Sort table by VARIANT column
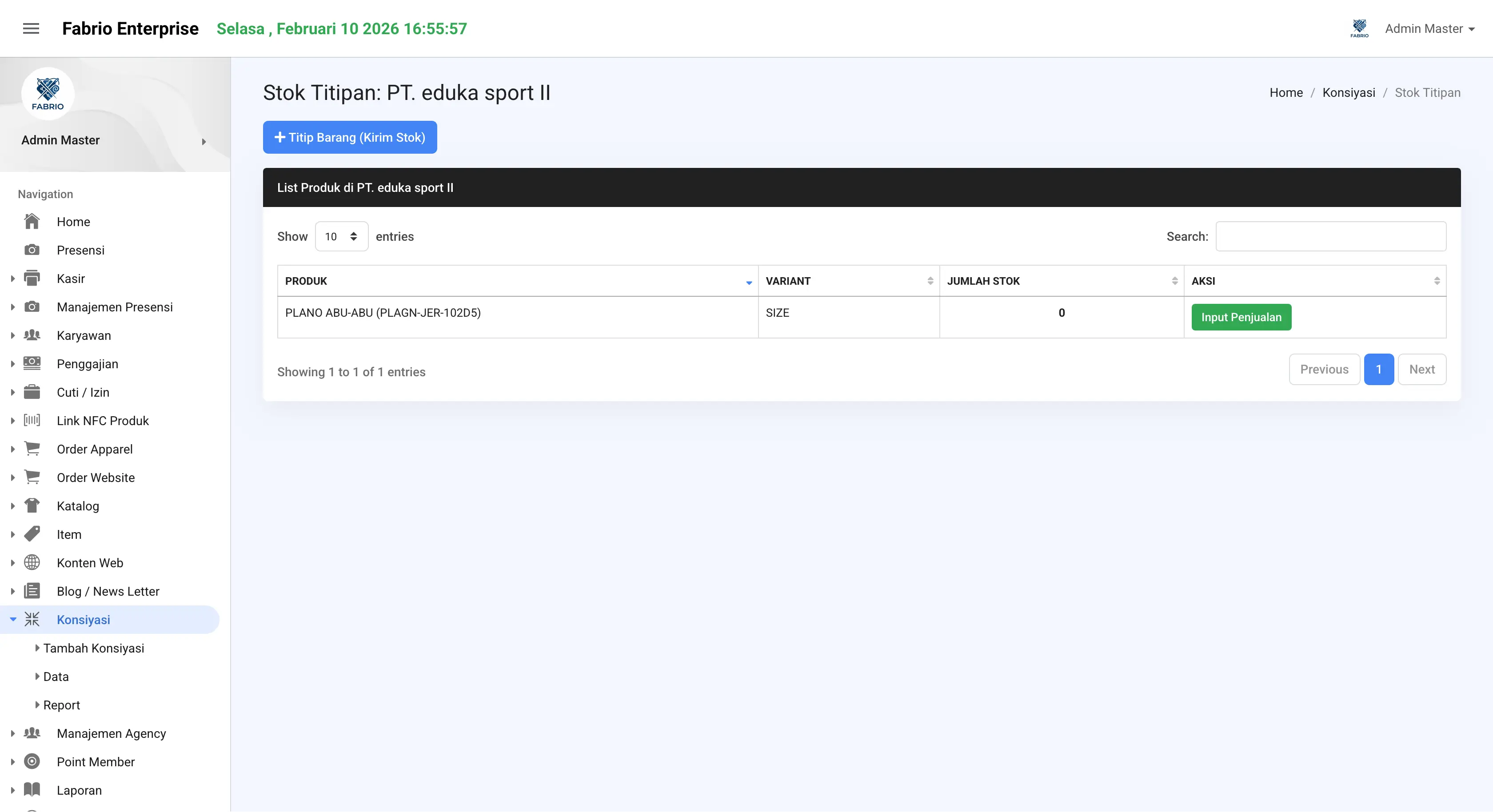Viewport: 1493px width, 812px height. pyautogui.click(x=849, y=281)
